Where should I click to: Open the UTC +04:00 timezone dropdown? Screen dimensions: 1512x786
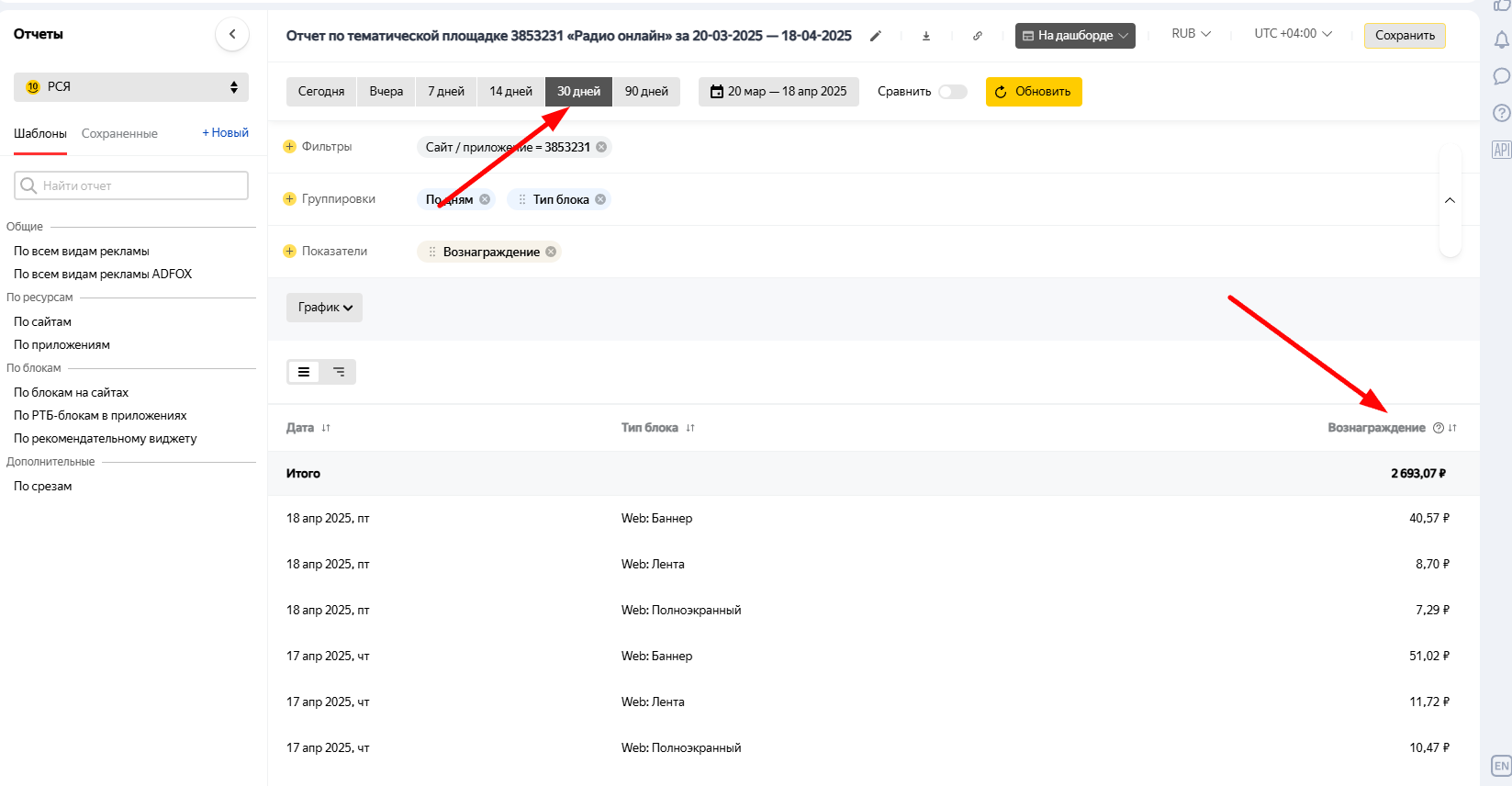click(1293, 34)
